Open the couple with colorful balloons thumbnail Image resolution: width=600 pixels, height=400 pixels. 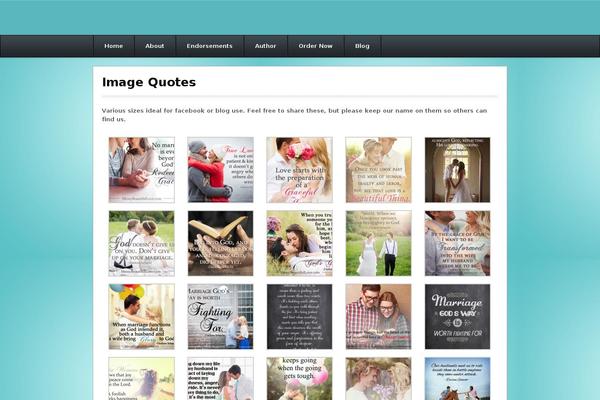[142, 317]
